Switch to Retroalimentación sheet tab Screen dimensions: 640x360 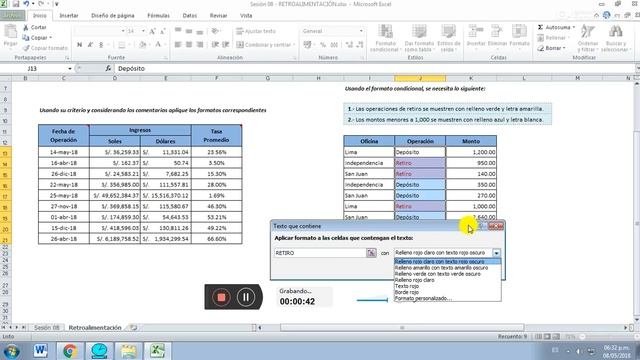tap(95, 327)
